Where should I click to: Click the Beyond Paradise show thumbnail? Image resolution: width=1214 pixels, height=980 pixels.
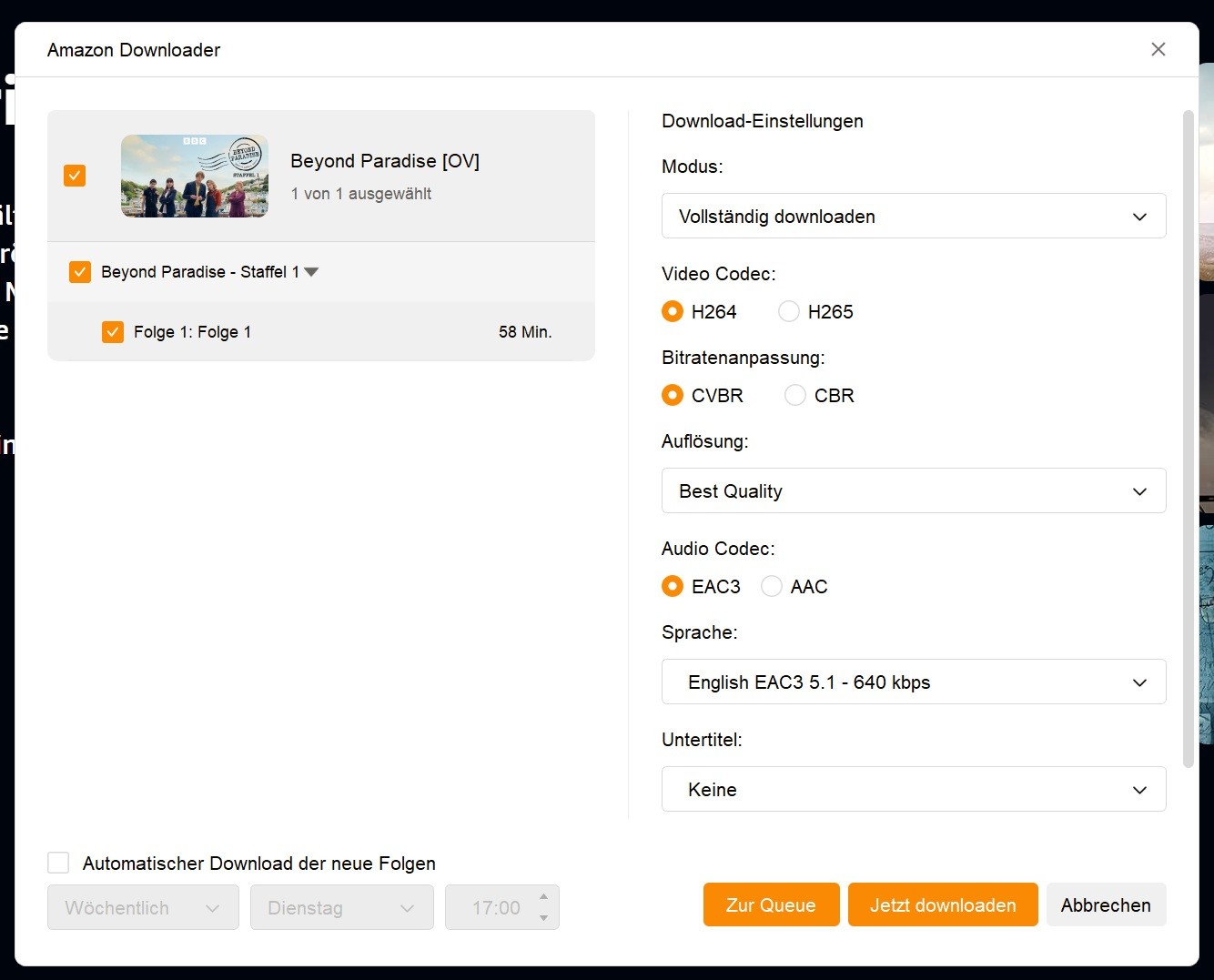click(195, 176)
